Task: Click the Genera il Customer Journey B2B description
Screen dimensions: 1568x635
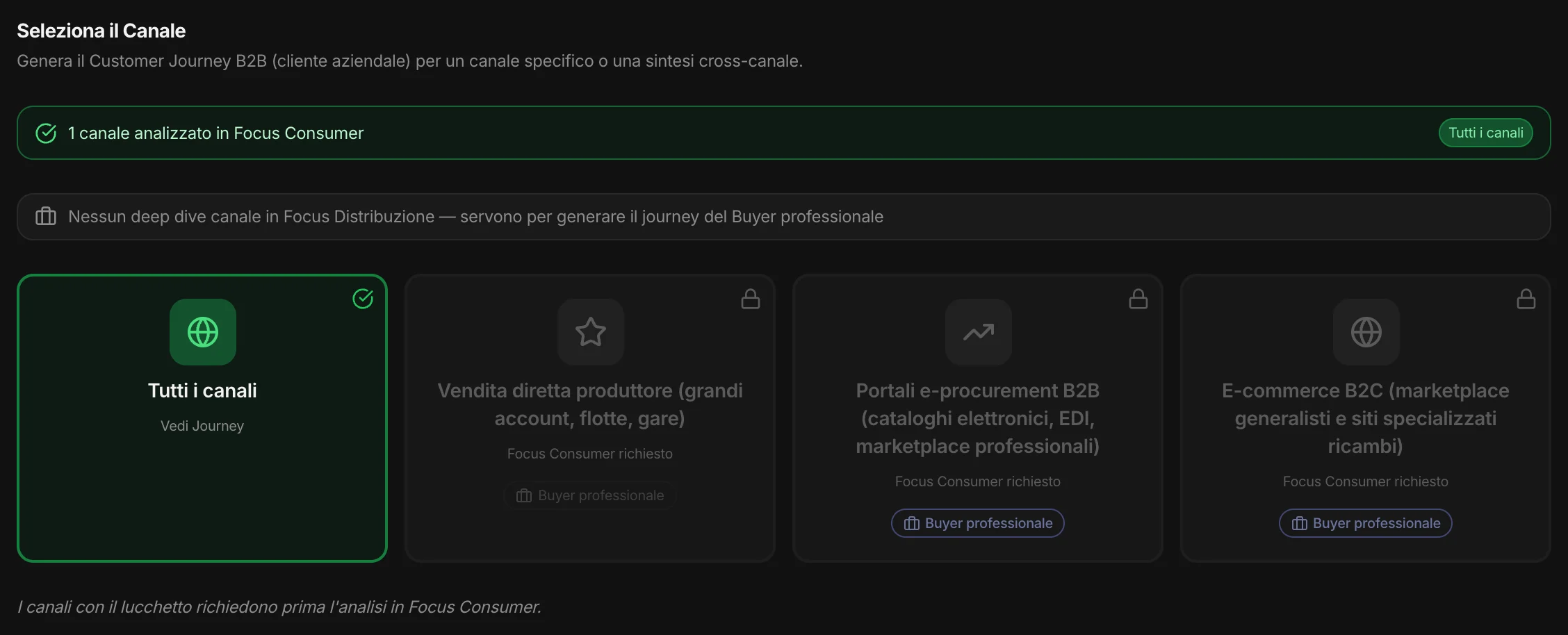Action: click(x=410, y=61)
